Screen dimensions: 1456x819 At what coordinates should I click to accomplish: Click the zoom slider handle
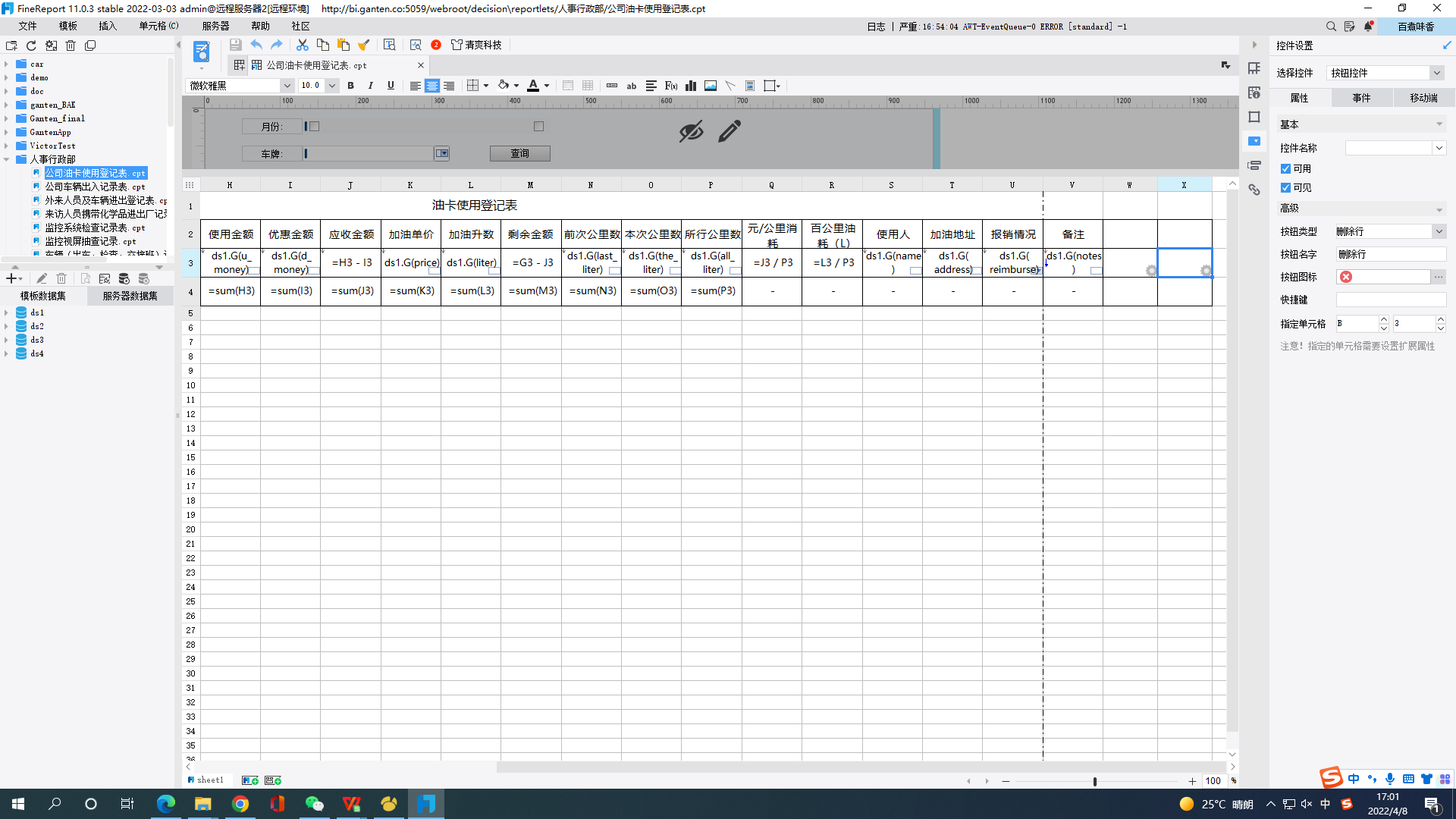[x=1094, y=781]
